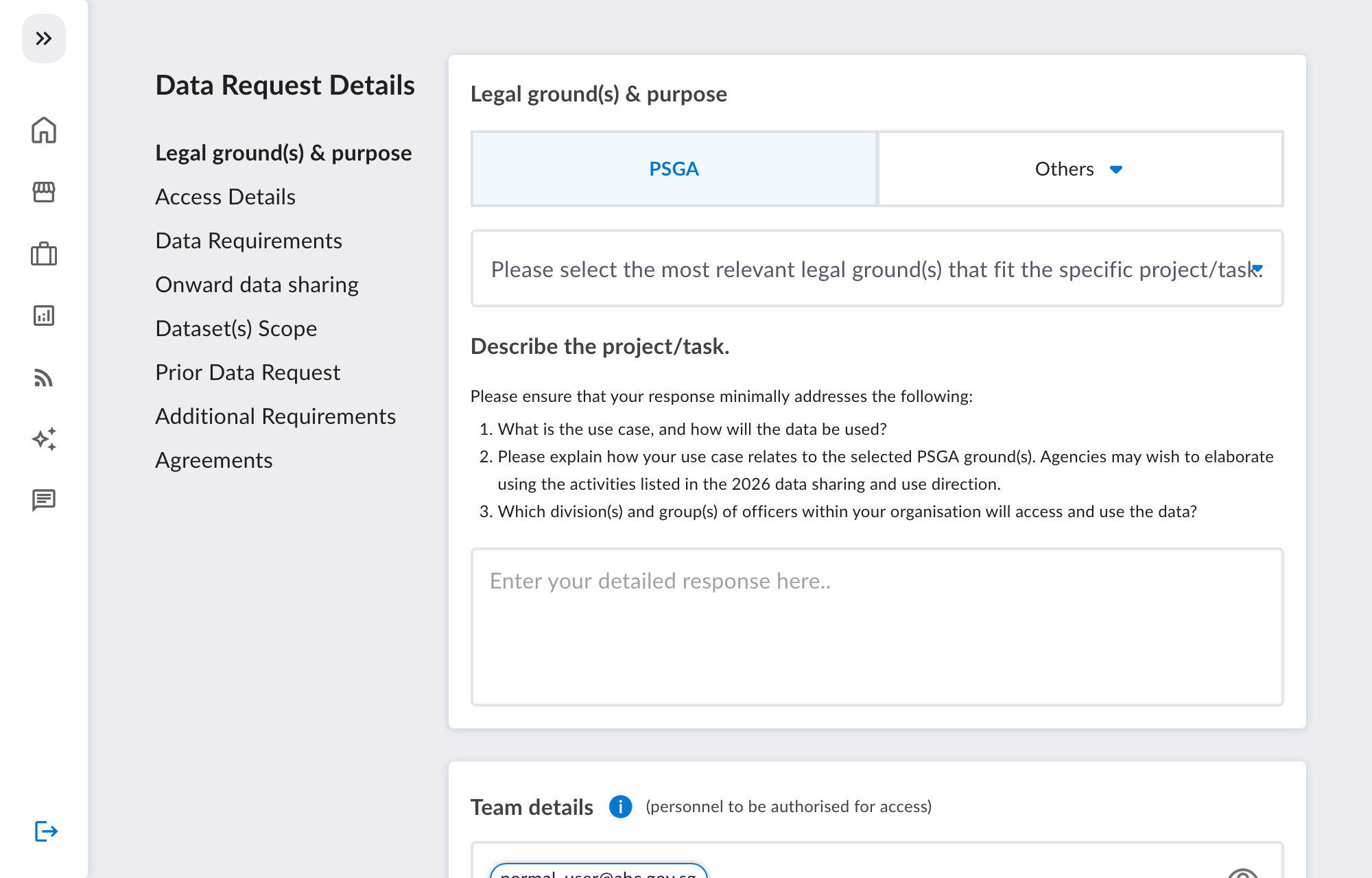Open the Others dropdown tab

tap(1080, 169)
